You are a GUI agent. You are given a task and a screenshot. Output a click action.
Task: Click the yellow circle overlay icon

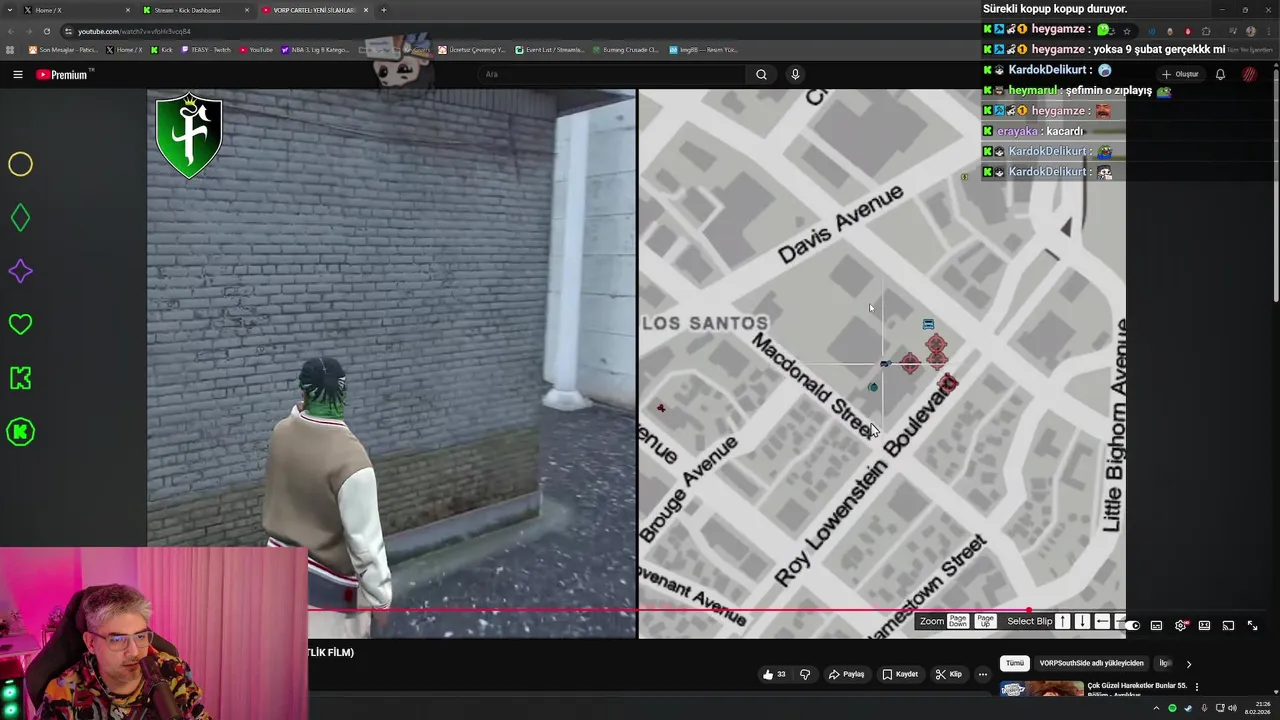(x=20, y=164)
